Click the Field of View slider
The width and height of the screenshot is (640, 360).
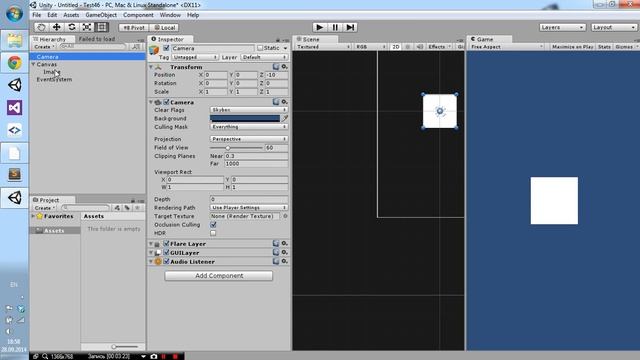[x=236, y=148]
